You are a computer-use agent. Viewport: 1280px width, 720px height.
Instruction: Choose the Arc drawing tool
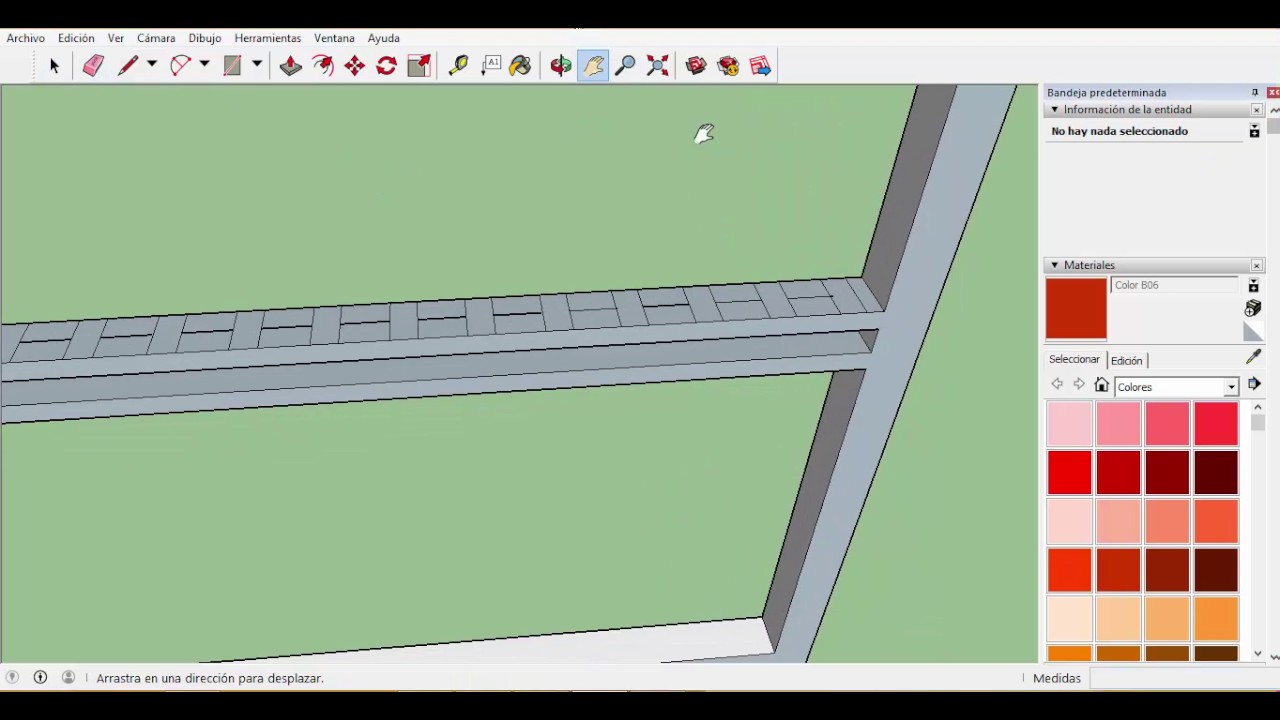point(180,66)
